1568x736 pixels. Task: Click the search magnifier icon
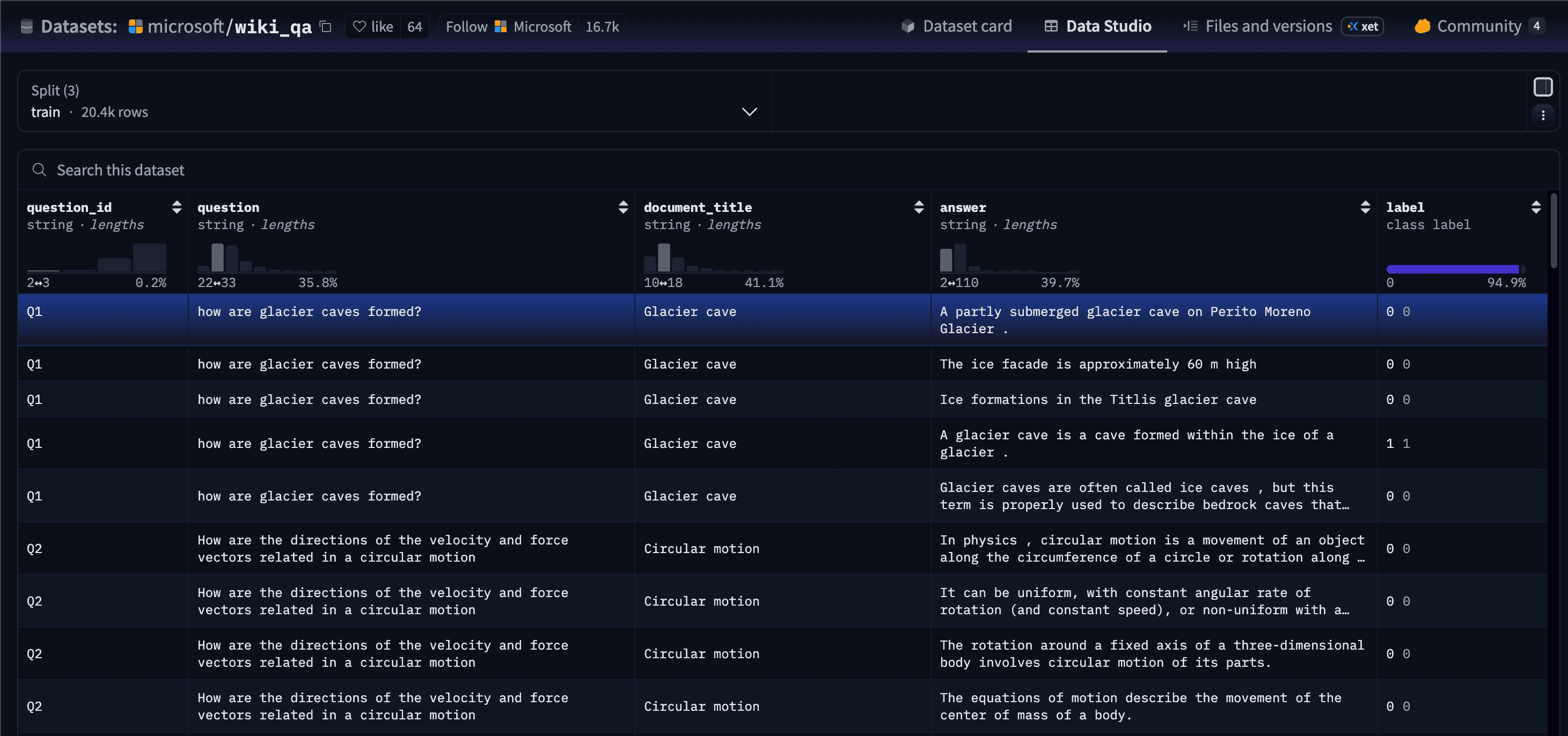(39, 170)
